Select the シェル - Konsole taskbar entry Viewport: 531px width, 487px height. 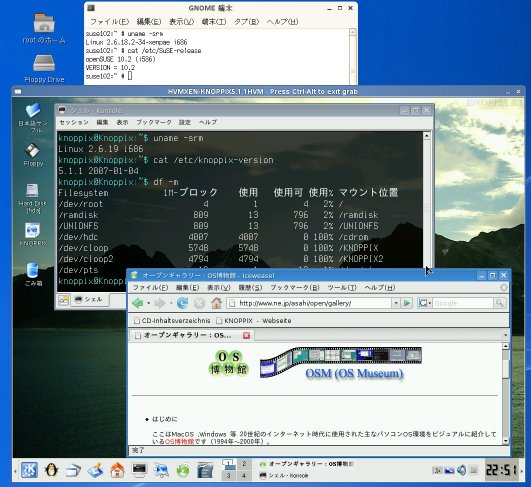pos(284,475)
